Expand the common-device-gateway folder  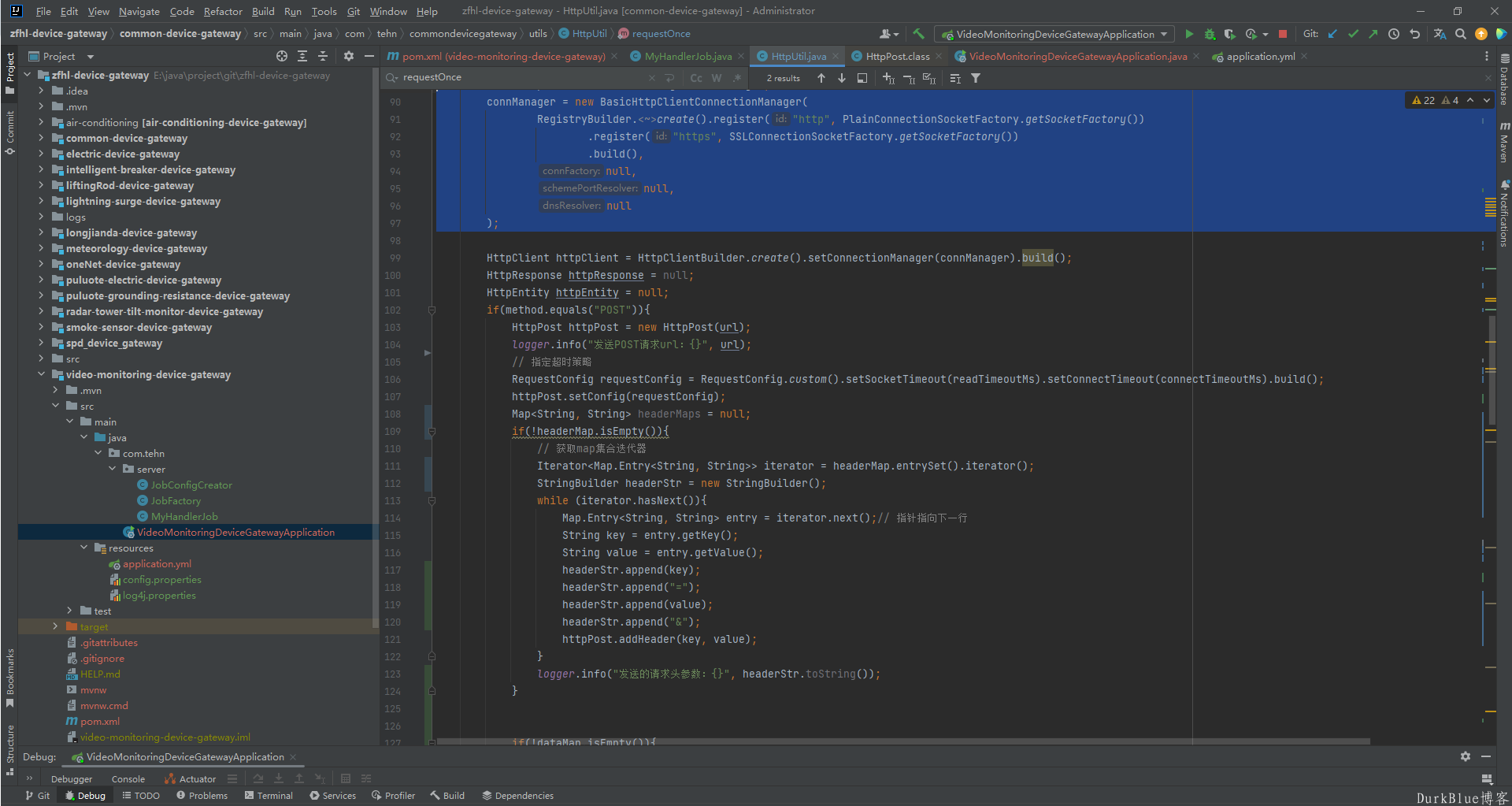41,138
